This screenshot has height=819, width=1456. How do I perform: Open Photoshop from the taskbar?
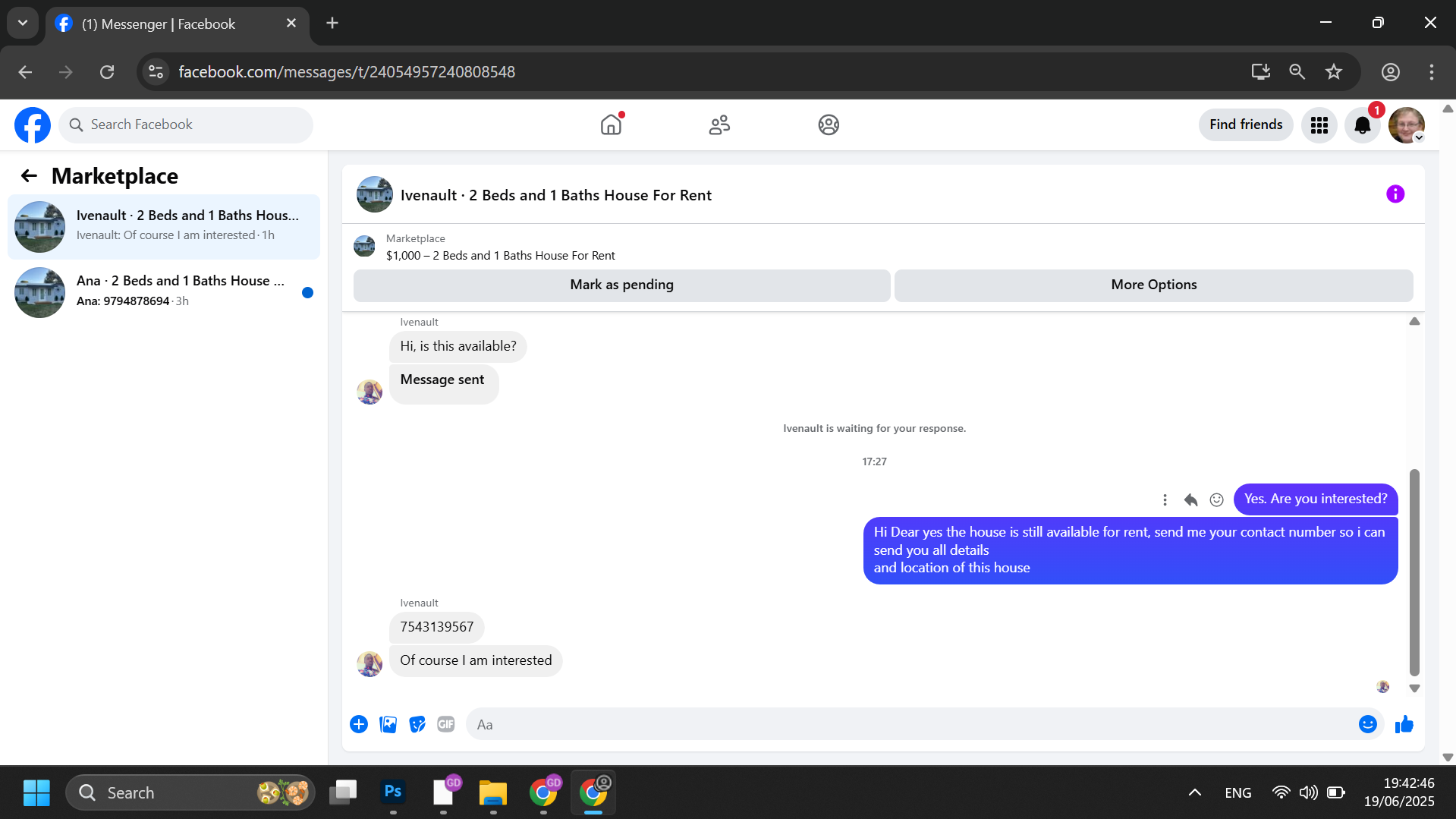[x=393, y=792]
